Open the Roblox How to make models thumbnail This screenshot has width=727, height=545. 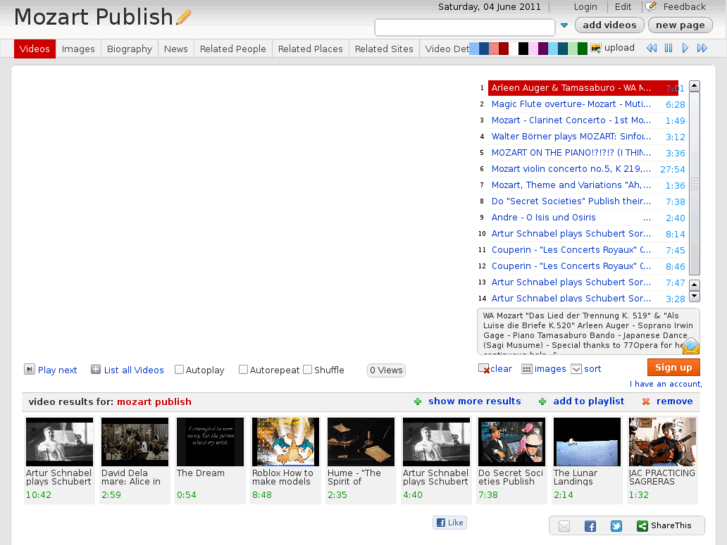click(x=286, y=442)
